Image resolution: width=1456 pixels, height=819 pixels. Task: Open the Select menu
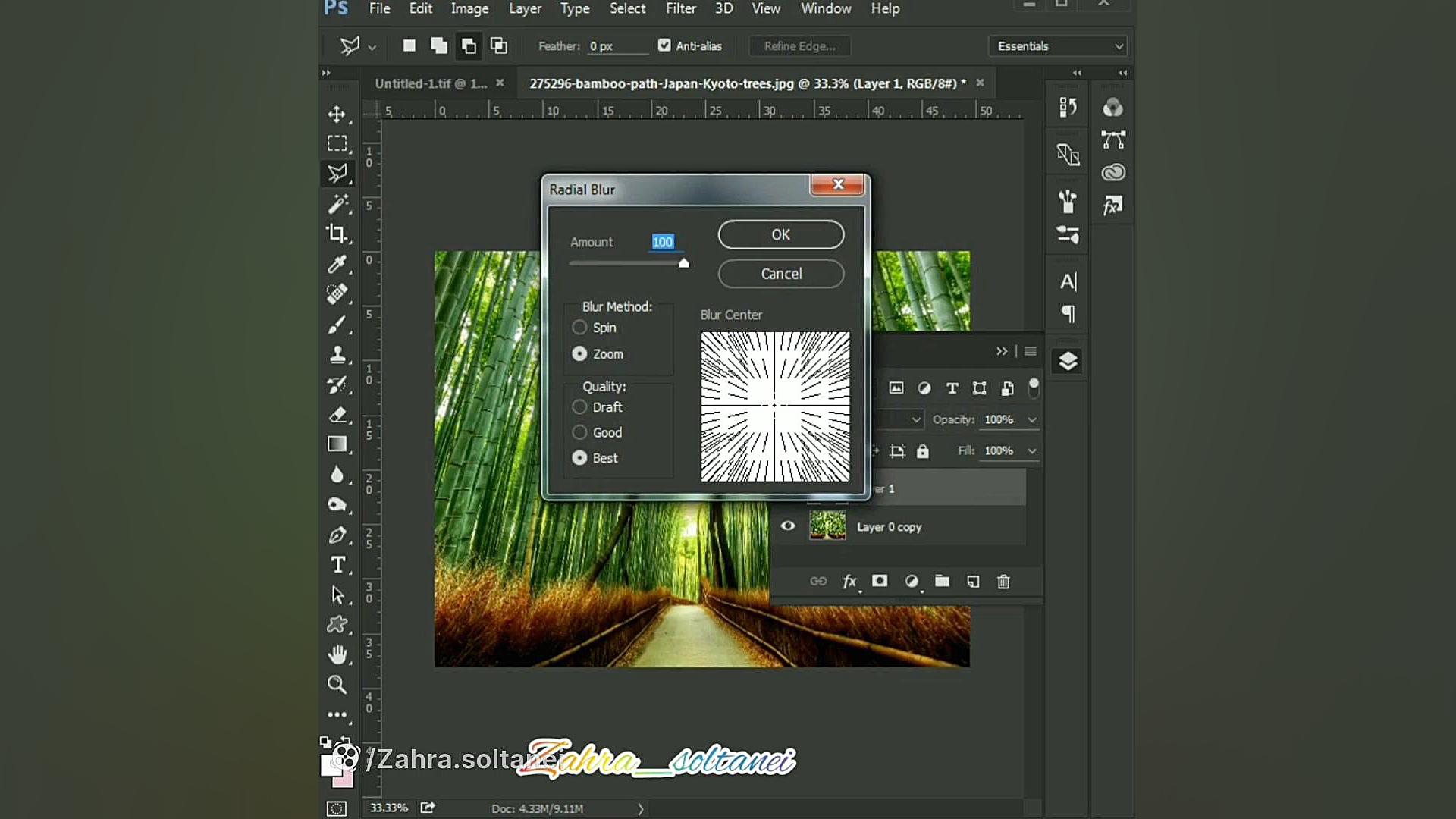pyautogui.click(x=627, y=8)
